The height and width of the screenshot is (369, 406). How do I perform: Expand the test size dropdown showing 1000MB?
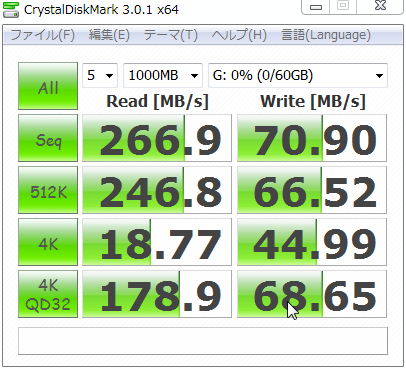click(x=163, y=75)
